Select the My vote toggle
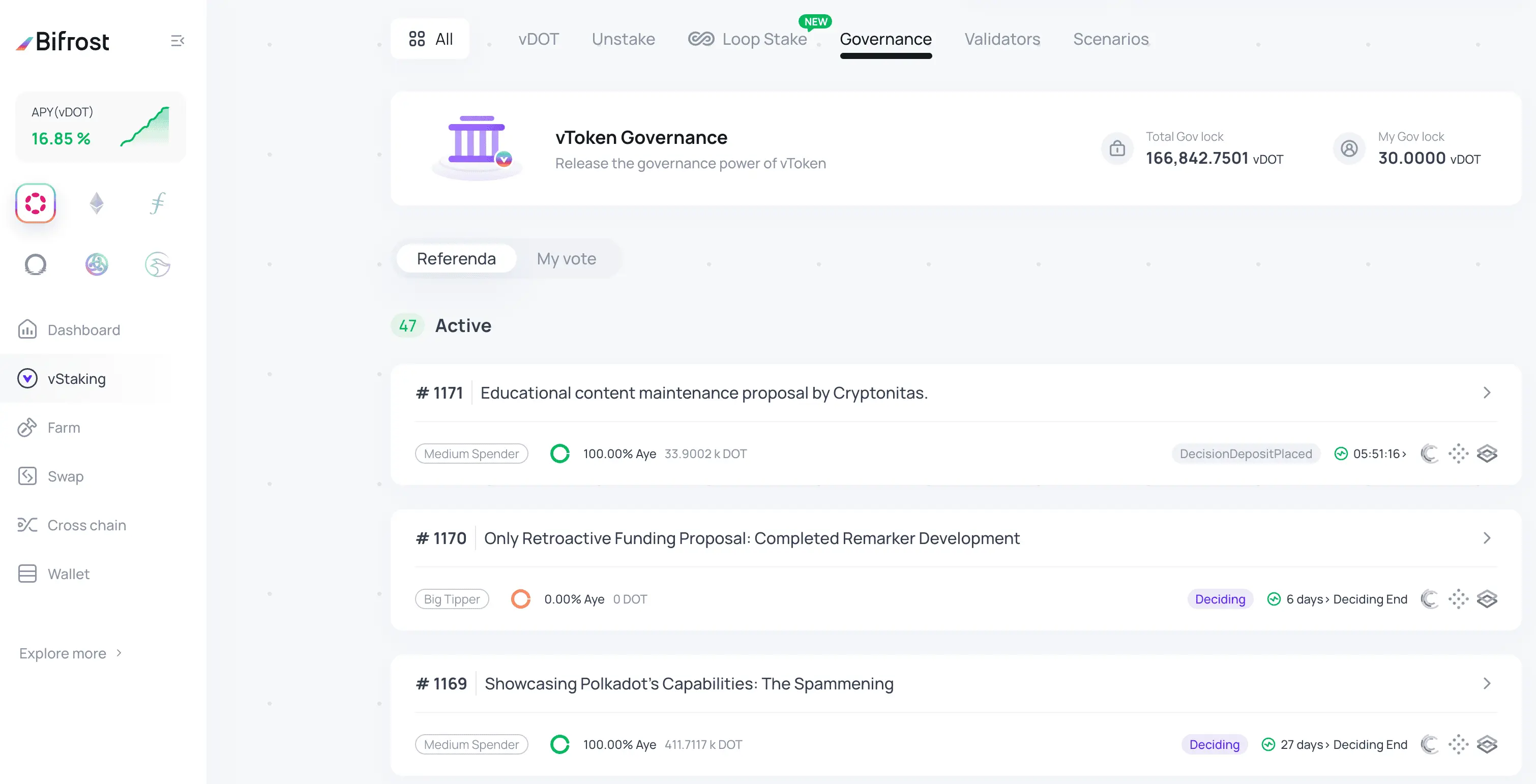The width and height of the screenshot is (1536, 784). 567,259
